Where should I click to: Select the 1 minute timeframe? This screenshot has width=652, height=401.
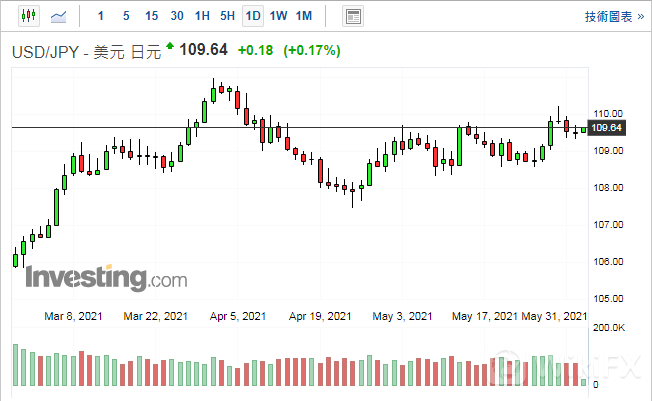pos(99,16)
